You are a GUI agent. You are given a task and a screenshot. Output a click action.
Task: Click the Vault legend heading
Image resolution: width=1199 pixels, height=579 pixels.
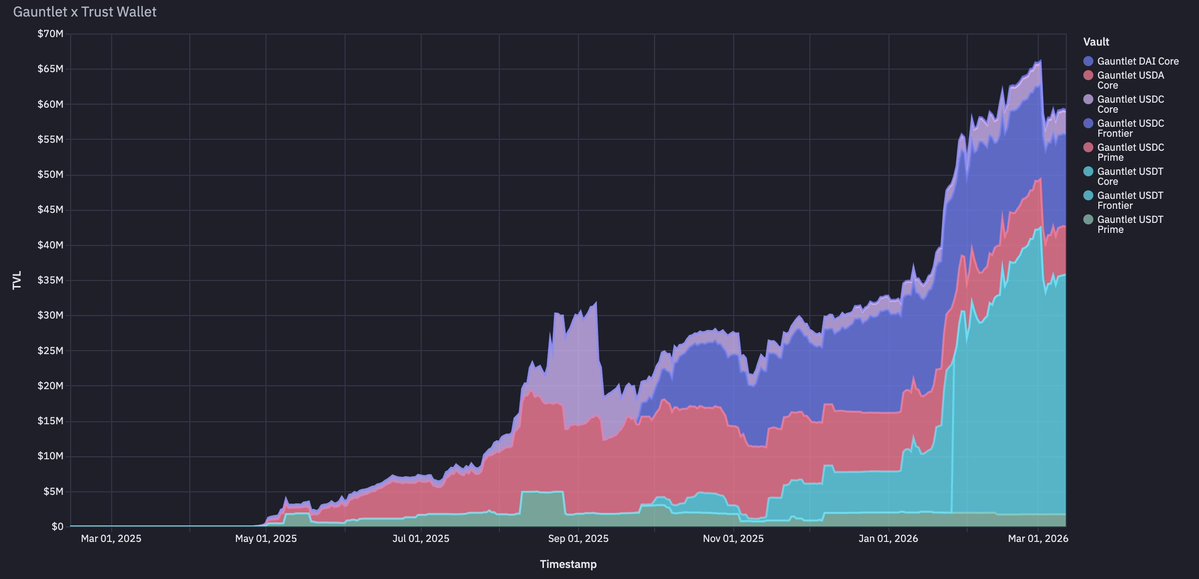point(1097,41)
